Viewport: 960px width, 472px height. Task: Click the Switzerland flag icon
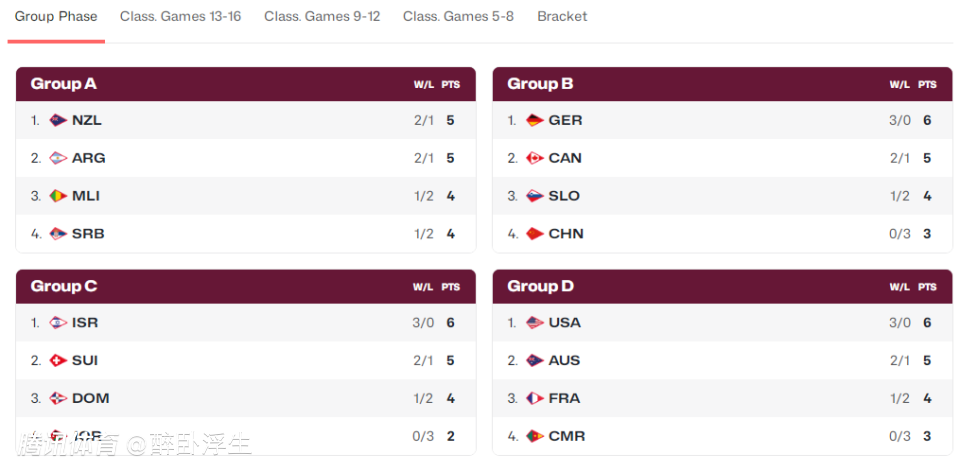tap(58, 361)
